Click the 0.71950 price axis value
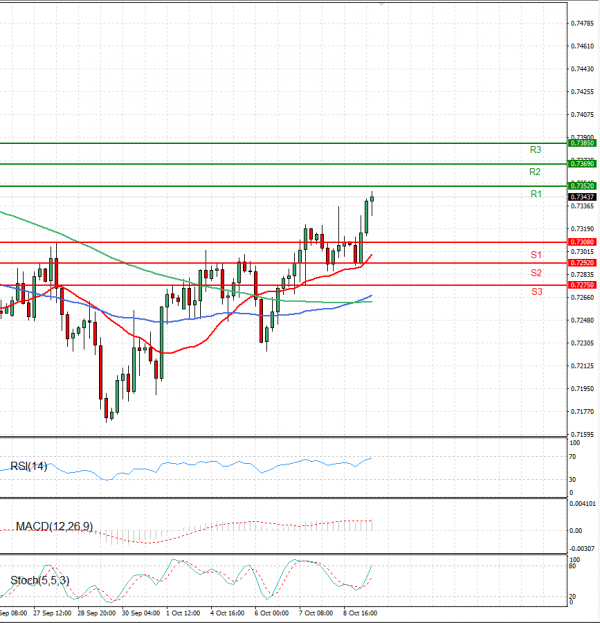This screenshot has height=623, width=600. click(x=582, y=389)
